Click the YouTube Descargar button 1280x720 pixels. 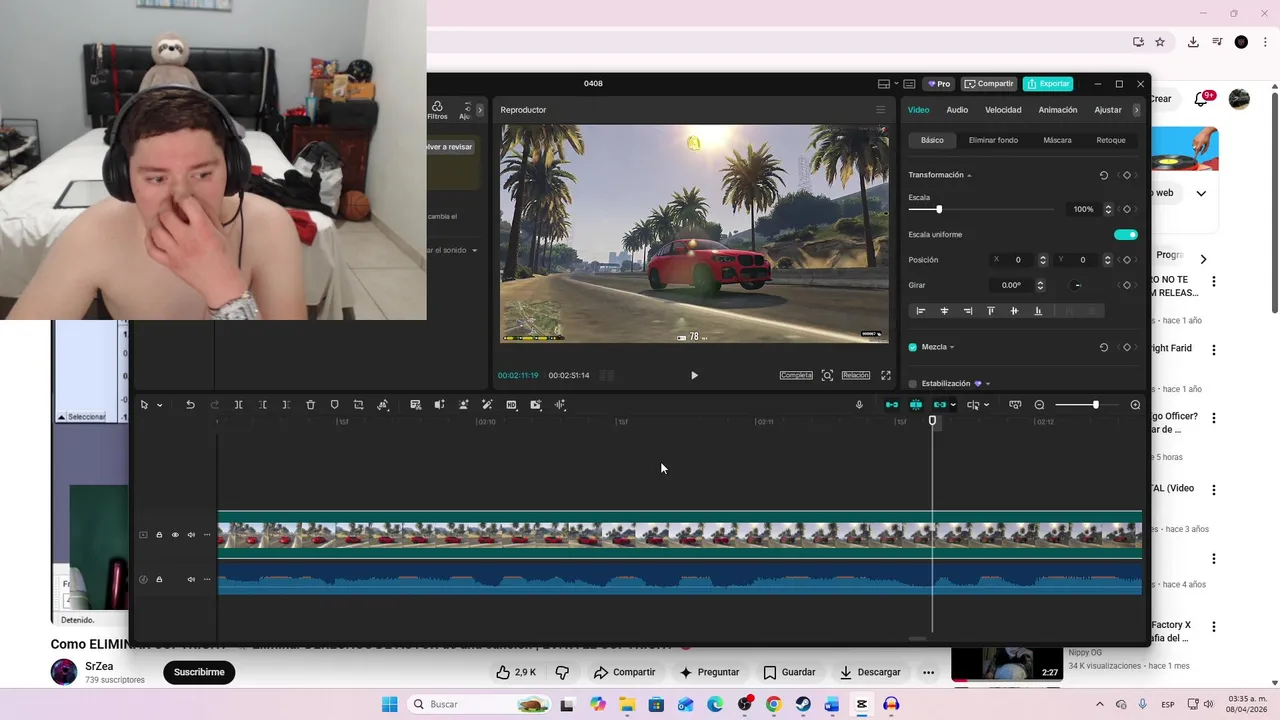coord(869,672)
